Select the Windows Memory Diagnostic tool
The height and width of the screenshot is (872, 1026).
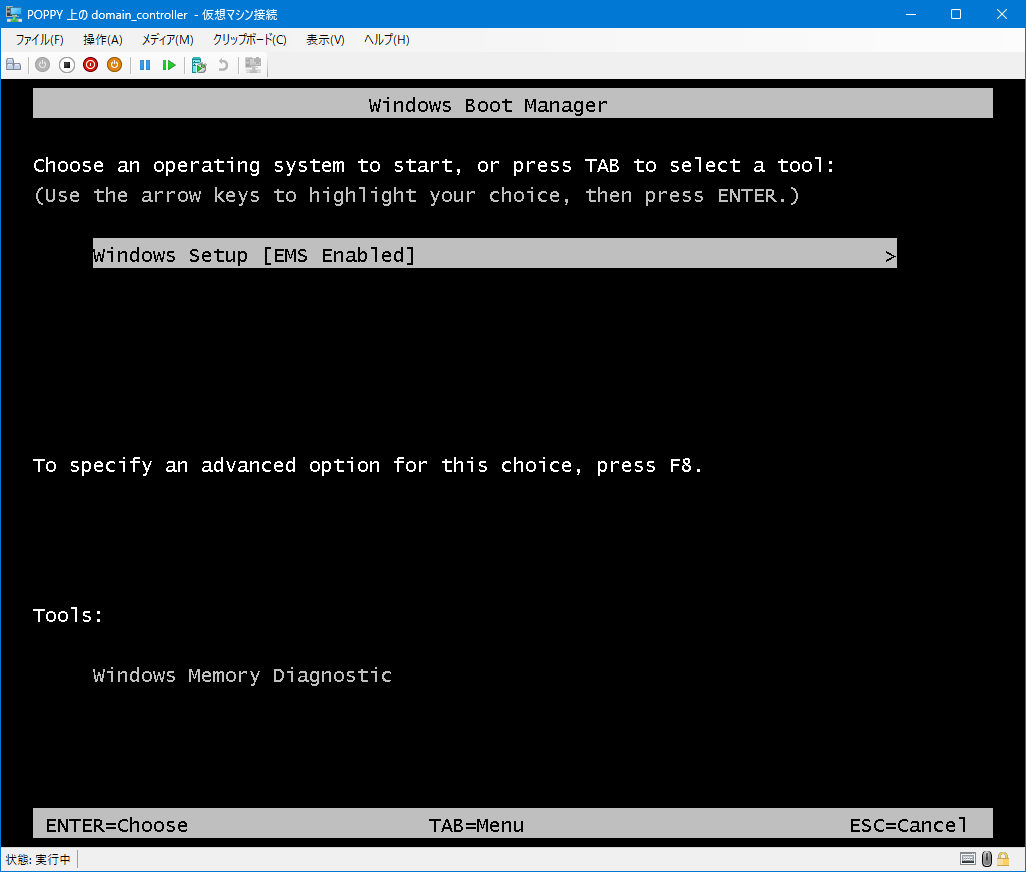242,675
